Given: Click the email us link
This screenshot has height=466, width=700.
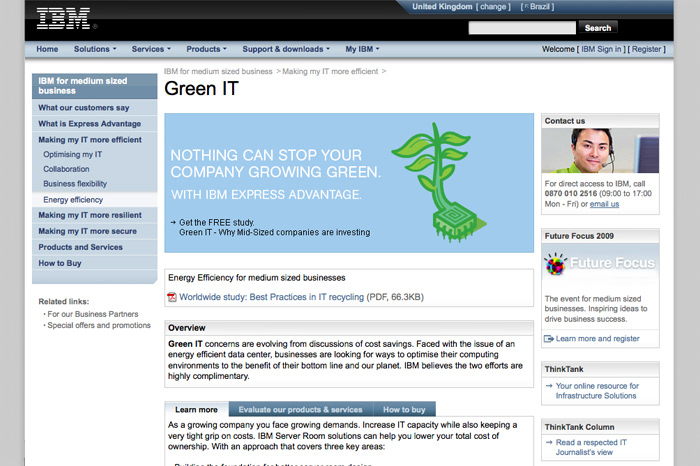Looking at the screenshot, I should [604, 204].
